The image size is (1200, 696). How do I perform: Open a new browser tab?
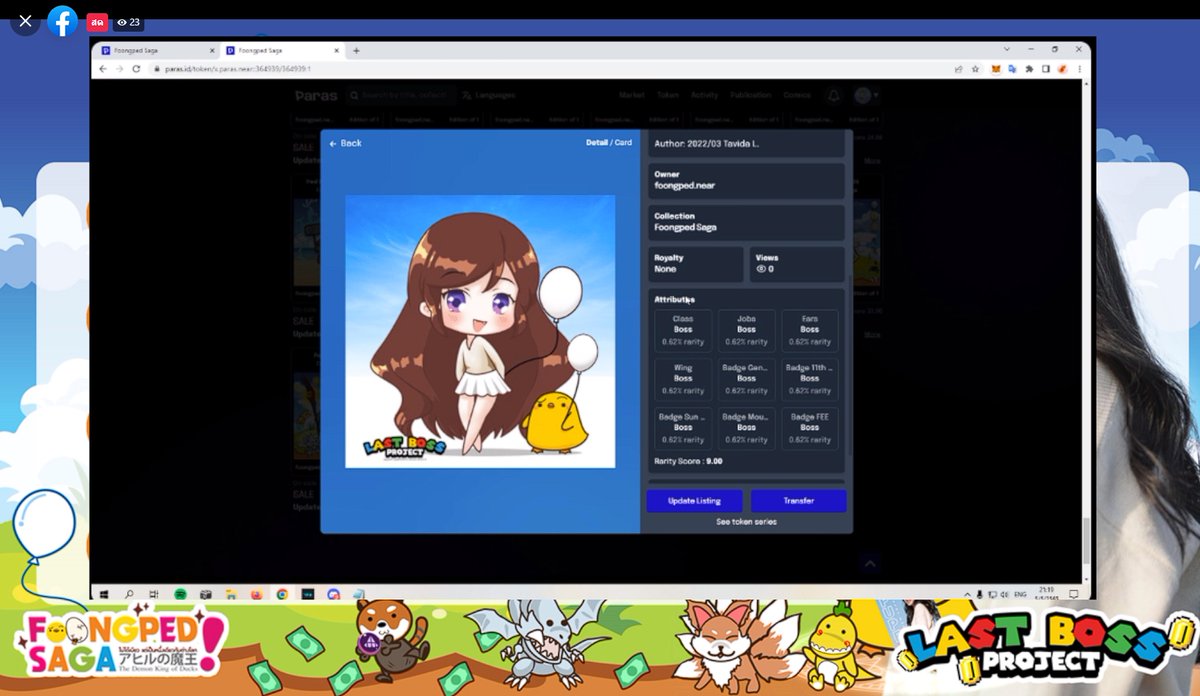coord(356,50)
